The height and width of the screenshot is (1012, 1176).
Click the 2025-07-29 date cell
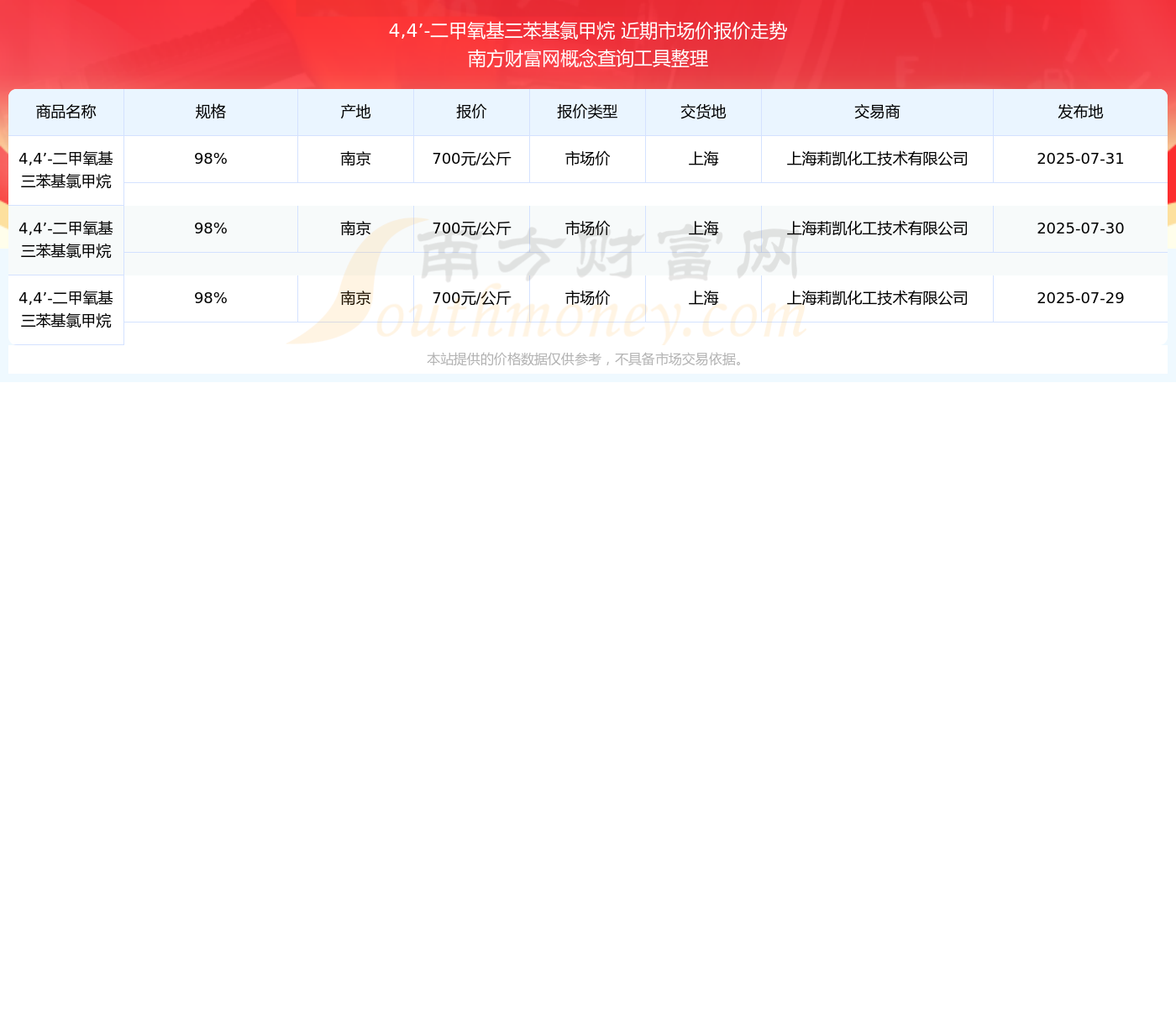[1080, 298]
